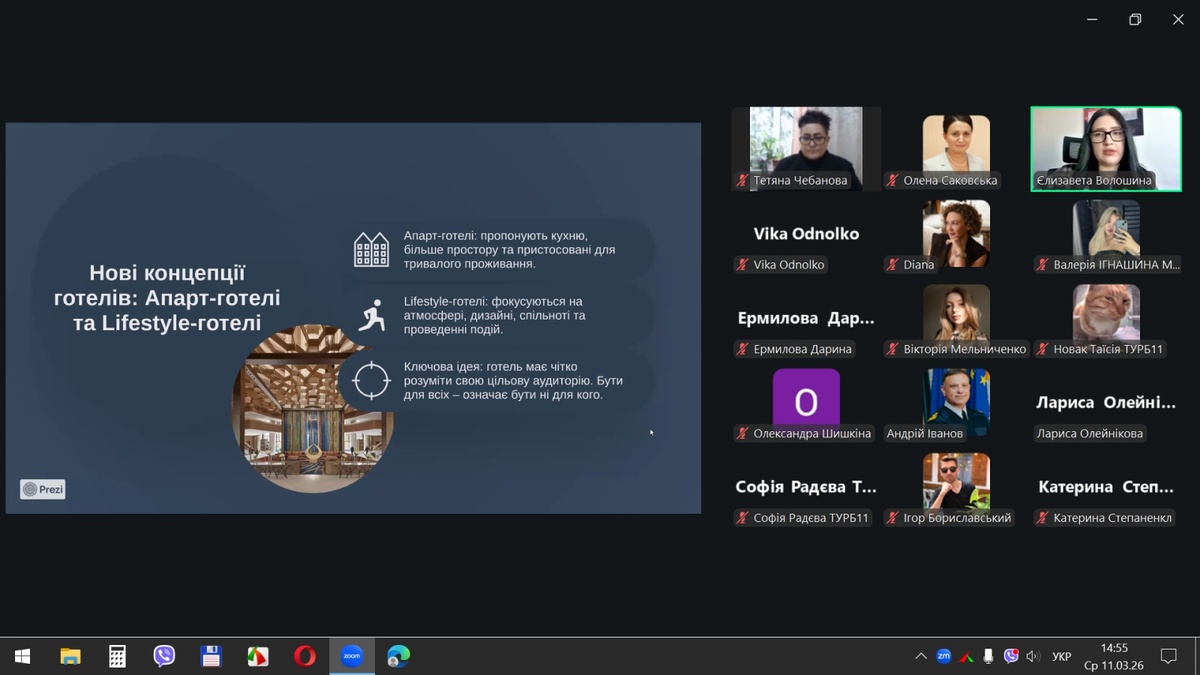Image resolution: width=1200 pixels, height=675 pixels.
Task: Launch Opera browser from the taskbar
Action: (x=305, y=656)
